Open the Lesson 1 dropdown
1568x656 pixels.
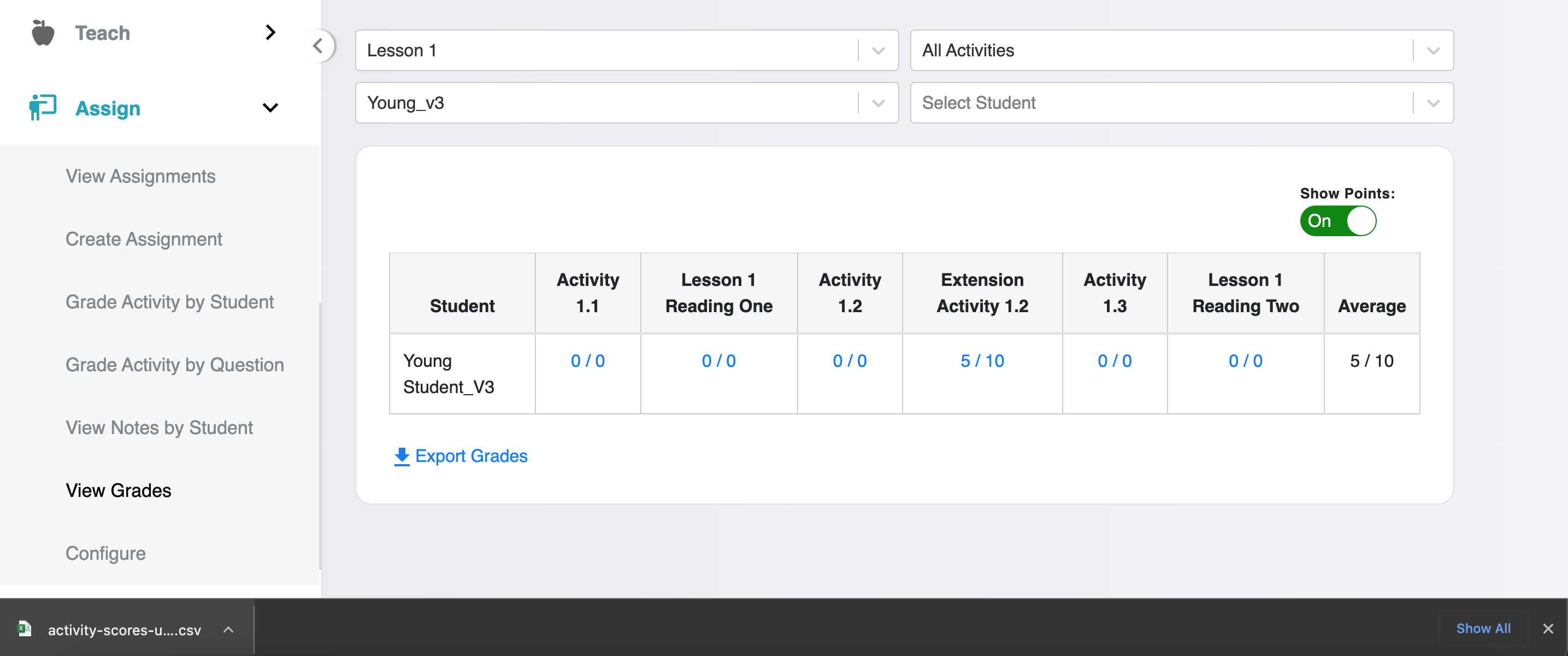click(626, 50)
